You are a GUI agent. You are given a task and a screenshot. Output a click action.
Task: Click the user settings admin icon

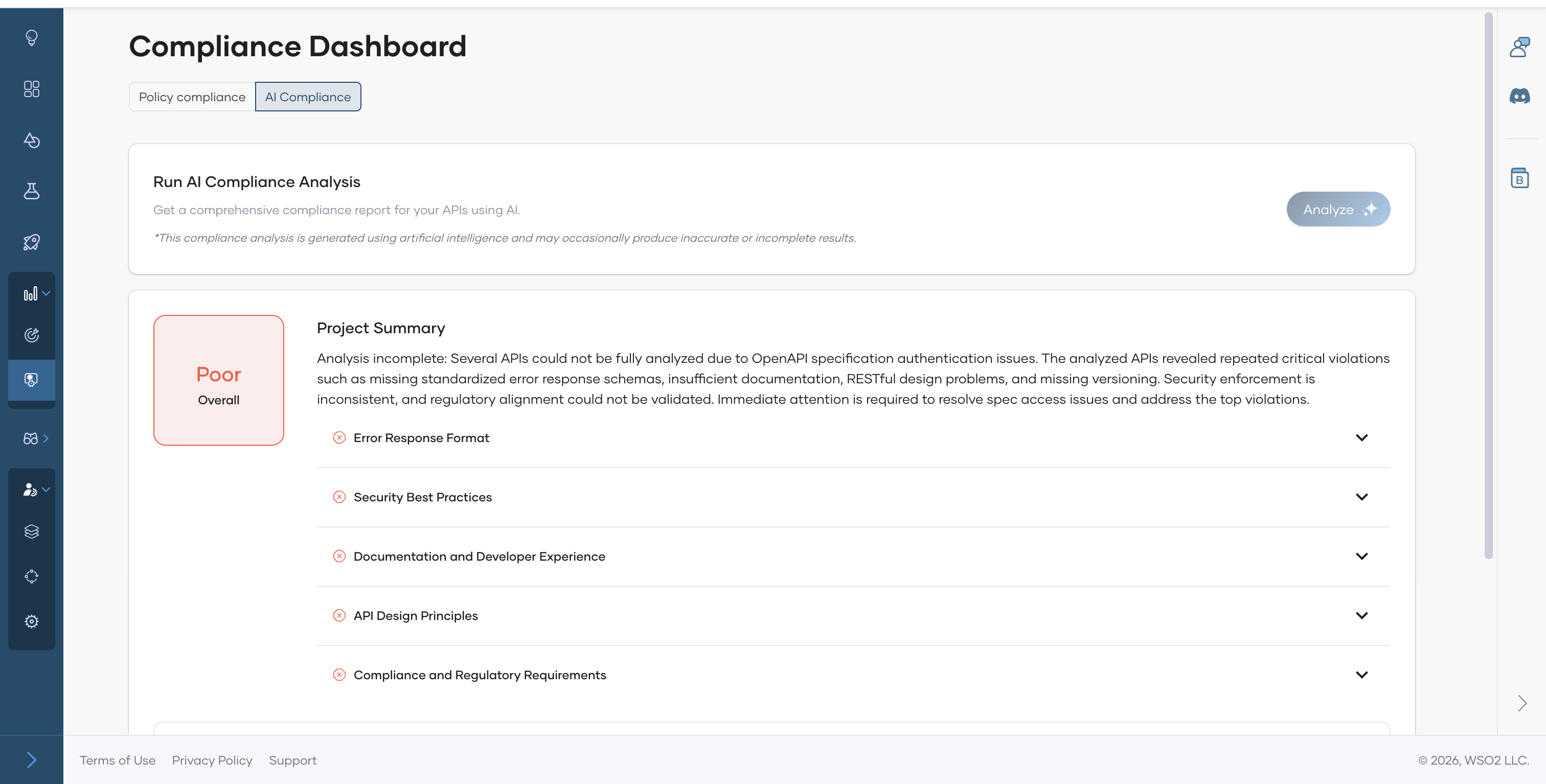(30, 490)
